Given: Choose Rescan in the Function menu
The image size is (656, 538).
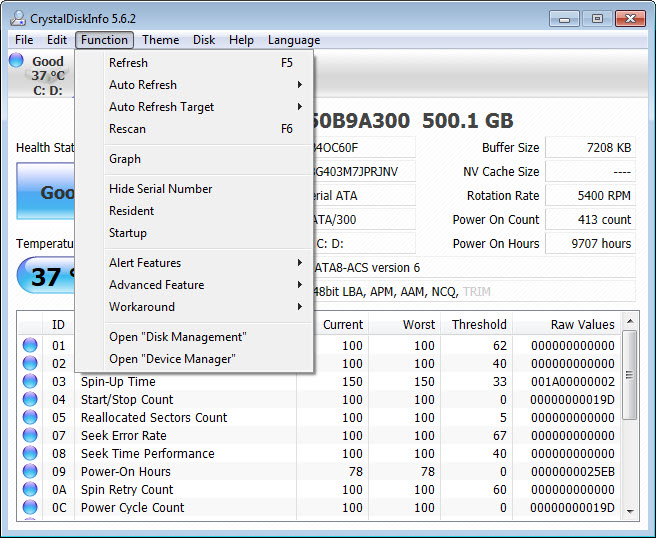Looking at the screenshot, I should coord(194,129).
